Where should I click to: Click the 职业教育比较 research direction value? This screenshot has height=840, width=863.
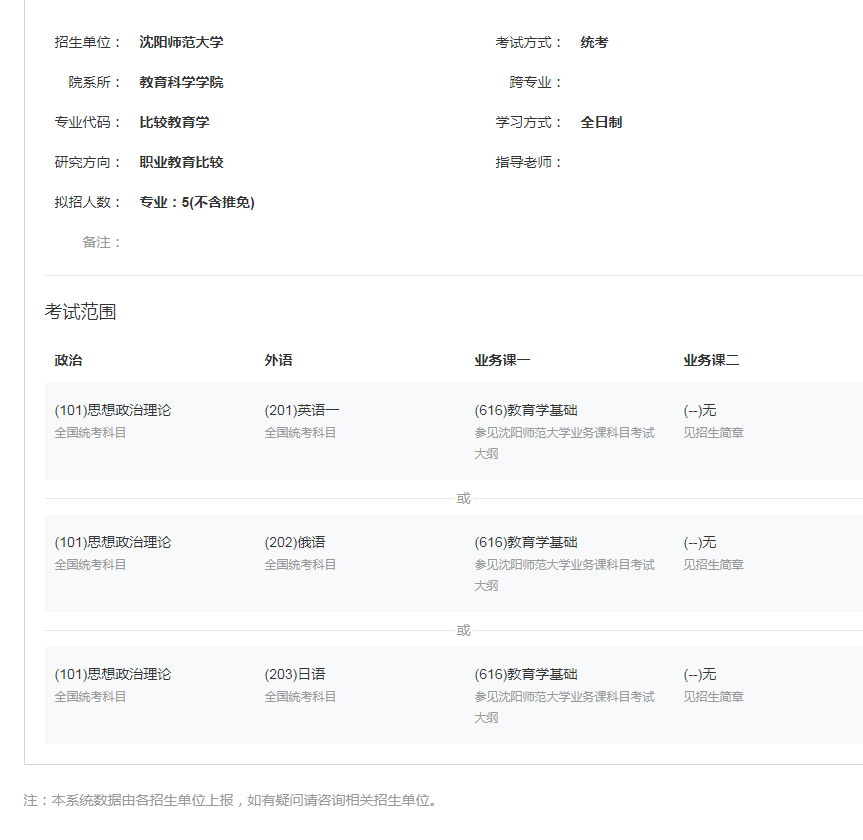(181, 162)
